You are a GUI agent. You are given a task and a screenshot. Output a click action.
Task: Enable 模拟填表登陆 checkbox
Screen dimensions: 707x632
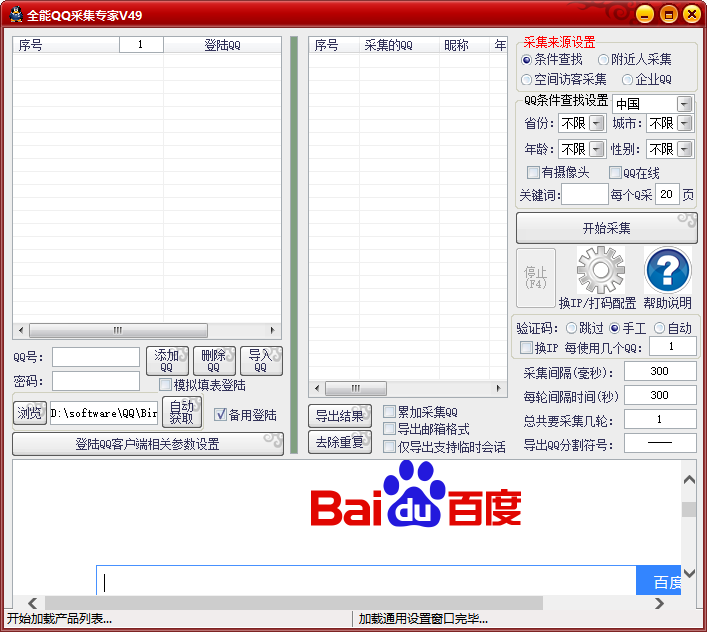[x=165, y=385]
